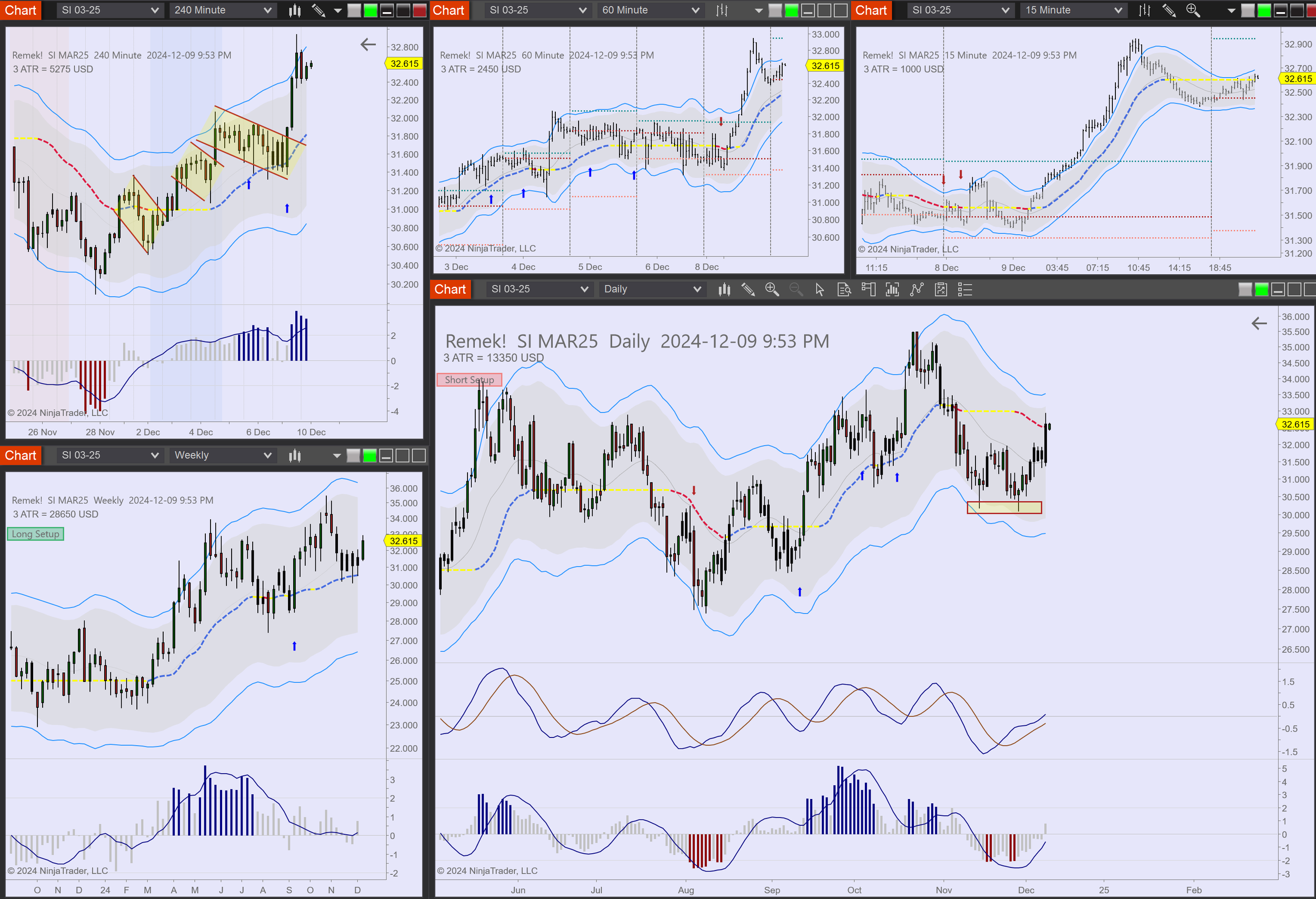Screen dimensions: 1316x899
Task: Click the Chart tab of the Weekly window
Action: (x=21, y=456)
